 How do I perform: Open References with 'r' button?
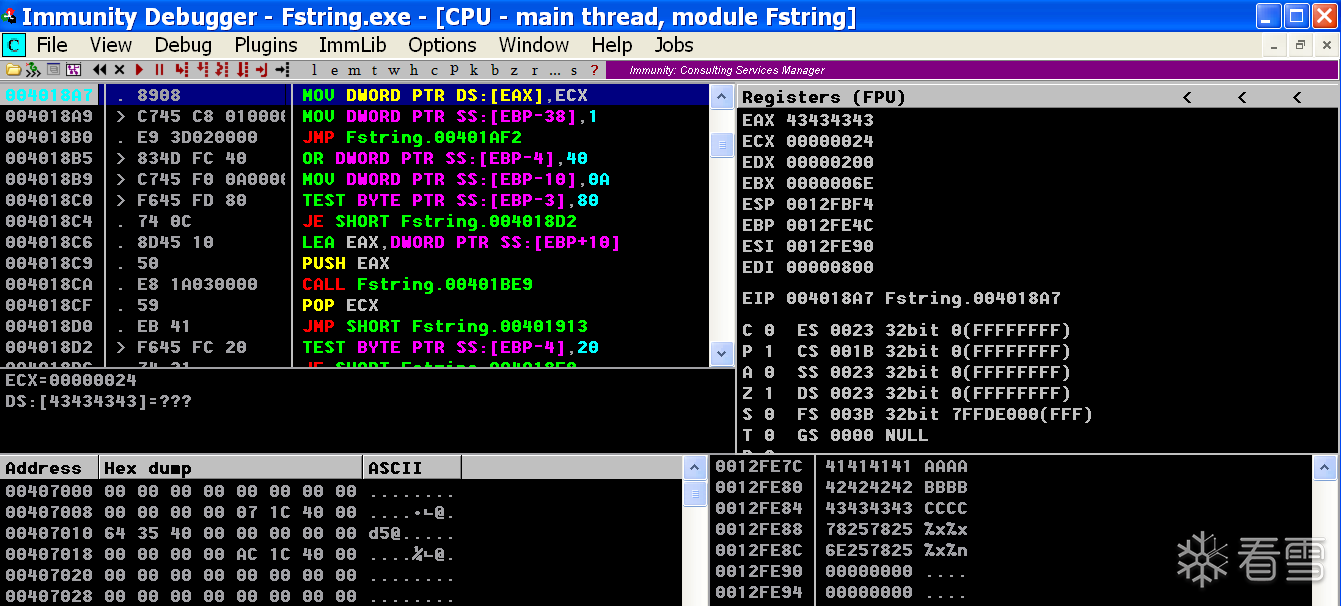point(535,70)
